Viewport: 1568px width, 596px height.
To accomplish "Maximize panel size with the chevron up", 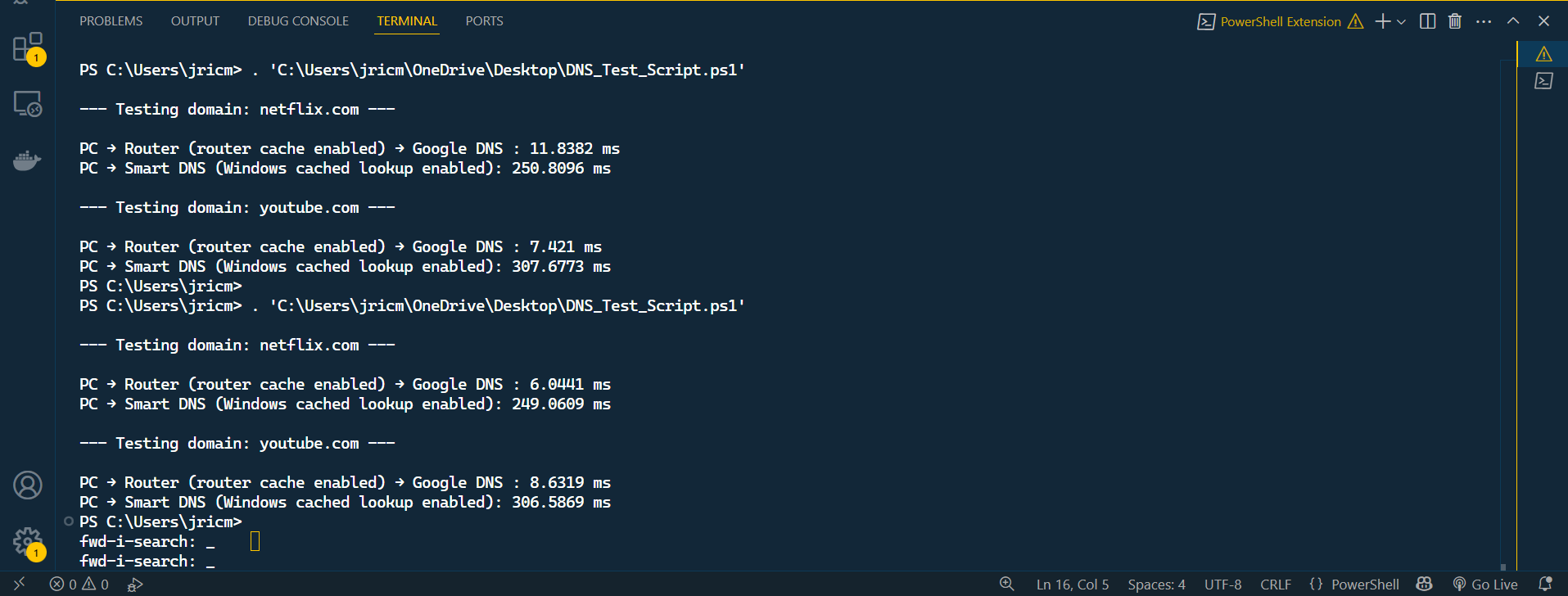I will [1513, 21].
